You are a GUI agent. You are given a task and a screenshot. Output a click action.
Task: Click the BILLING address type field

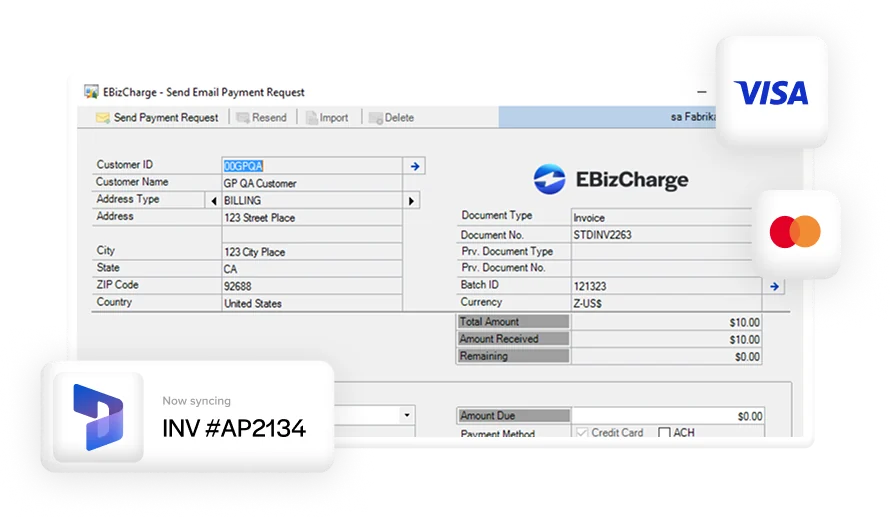[312, 200]
